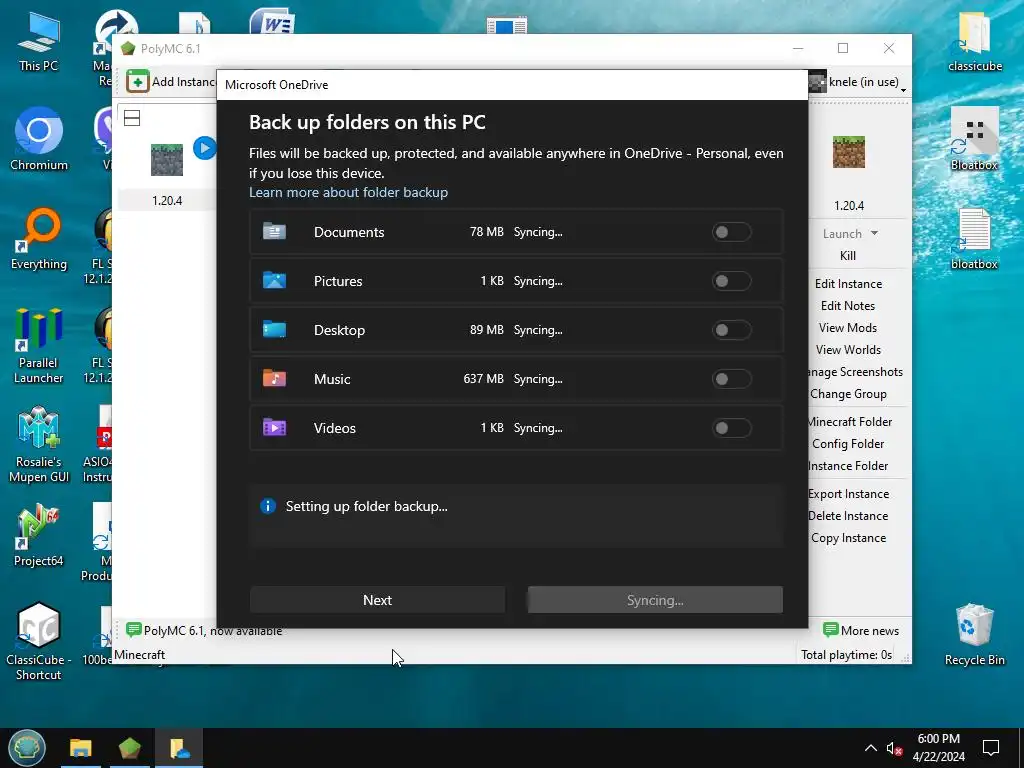Open Recycle Bin desktop icon
The height and width of the screenshot is (768, 1024).
point(974,635)
